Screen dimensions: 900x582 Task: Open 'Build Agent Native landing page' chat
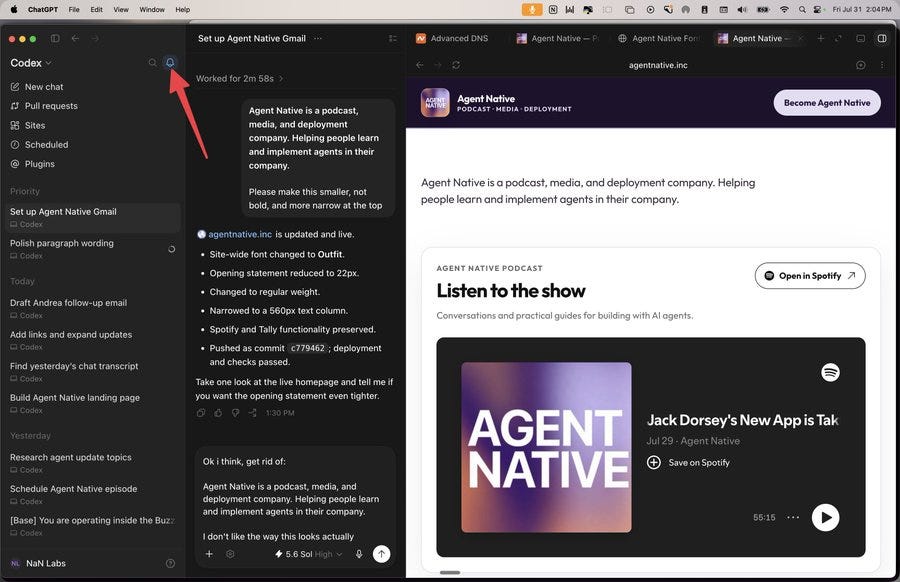[92, 403]
